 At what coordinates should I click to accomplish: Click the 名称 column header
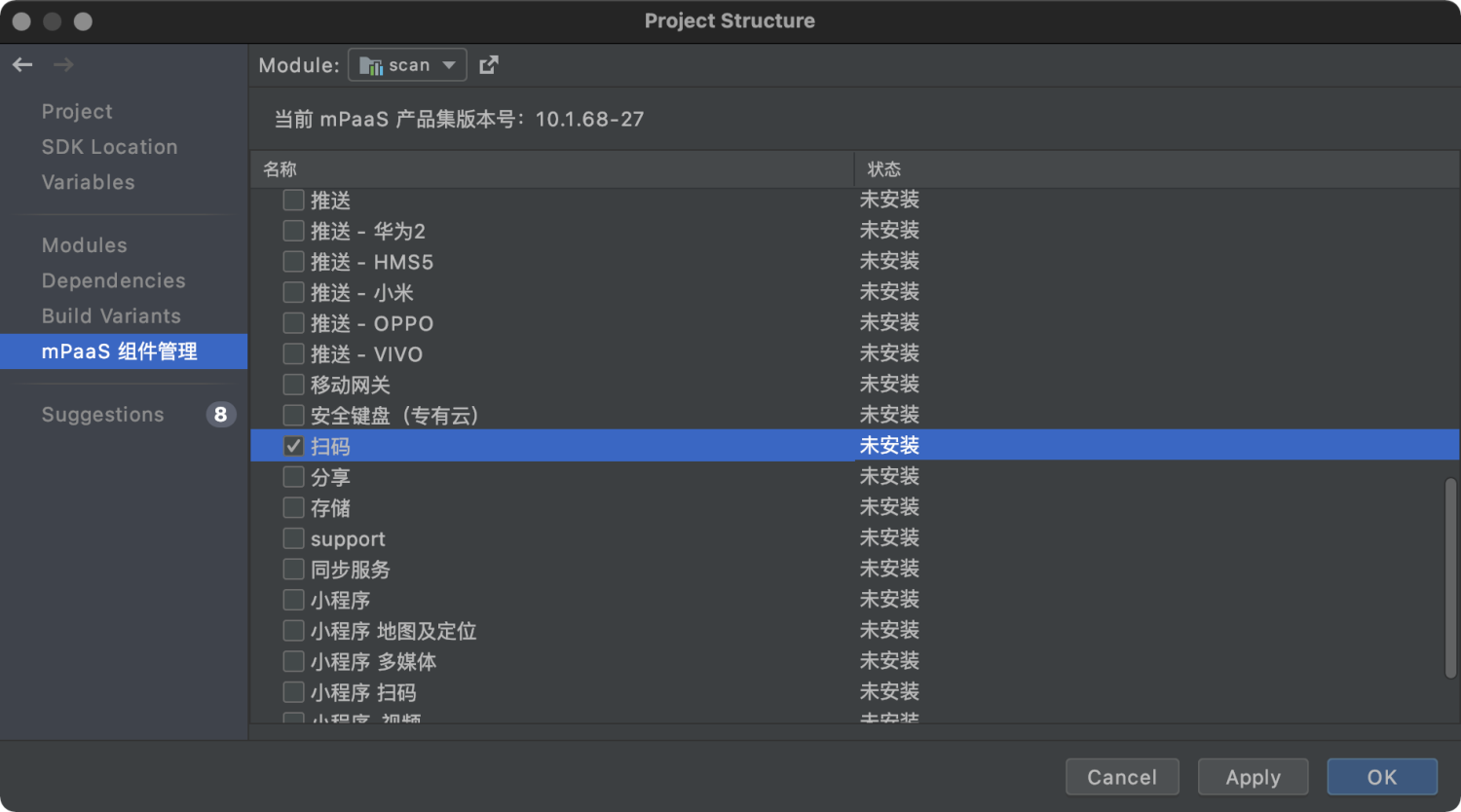pyautogui.click(x=552, y=169)
